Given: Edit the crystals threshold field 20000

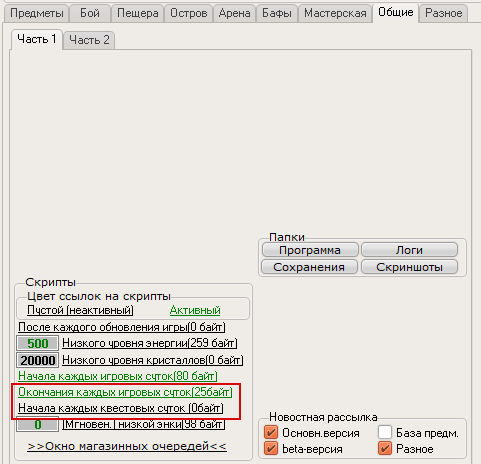Looking at the screenshot, I should 38,360.
